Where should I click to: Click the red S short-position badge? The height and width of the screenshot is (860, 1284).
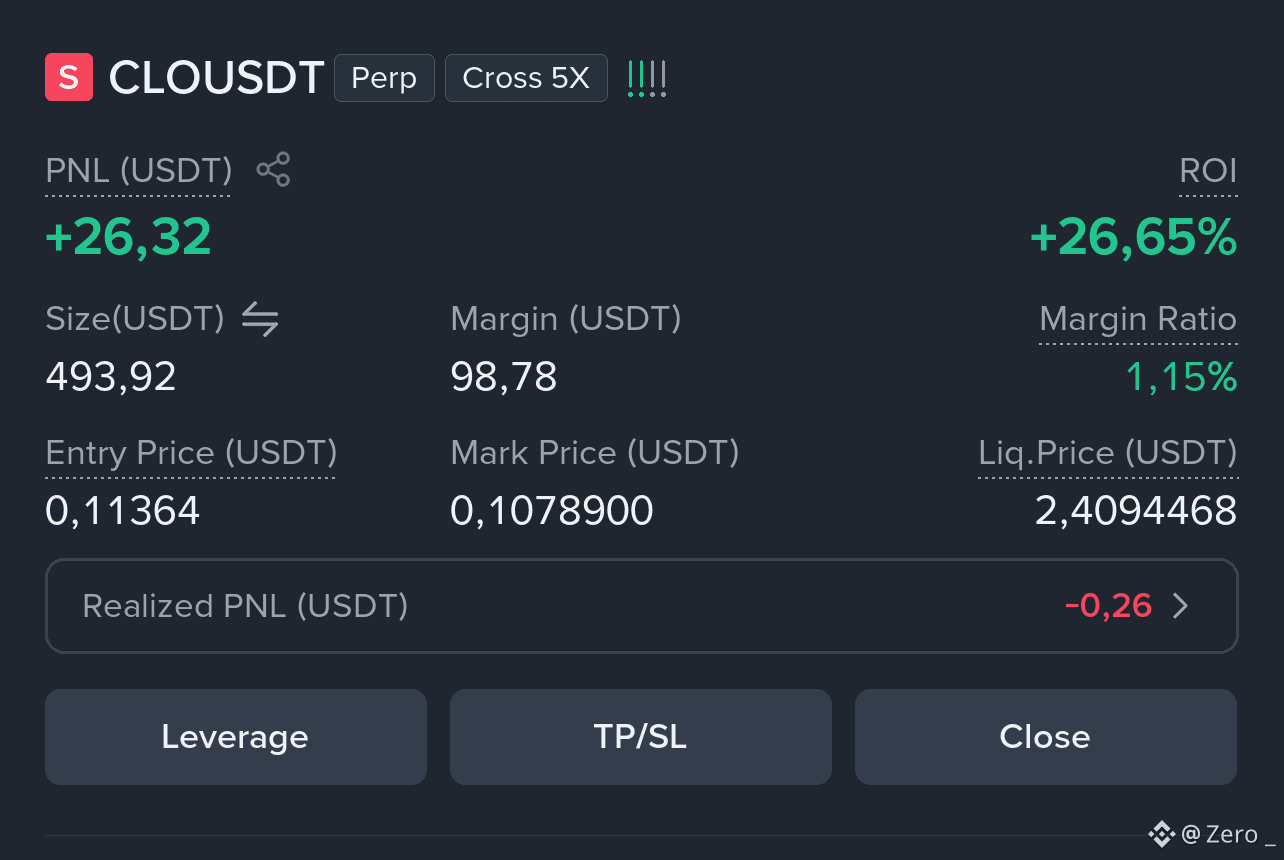[x=69, y=78]
